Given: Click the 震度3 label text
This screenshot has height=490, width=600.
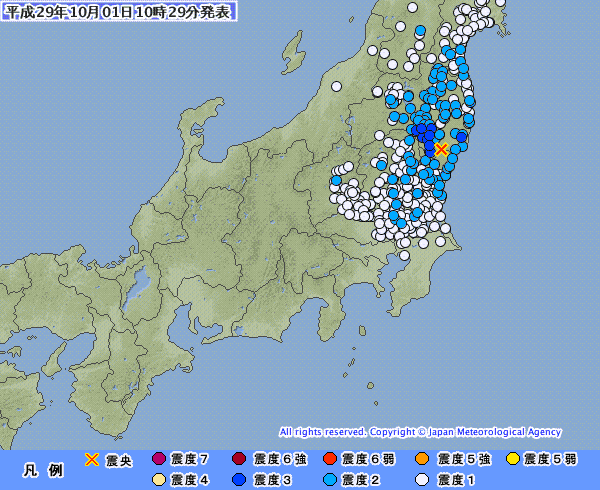Looking at the screenshot, I should (x=273, y=480).
